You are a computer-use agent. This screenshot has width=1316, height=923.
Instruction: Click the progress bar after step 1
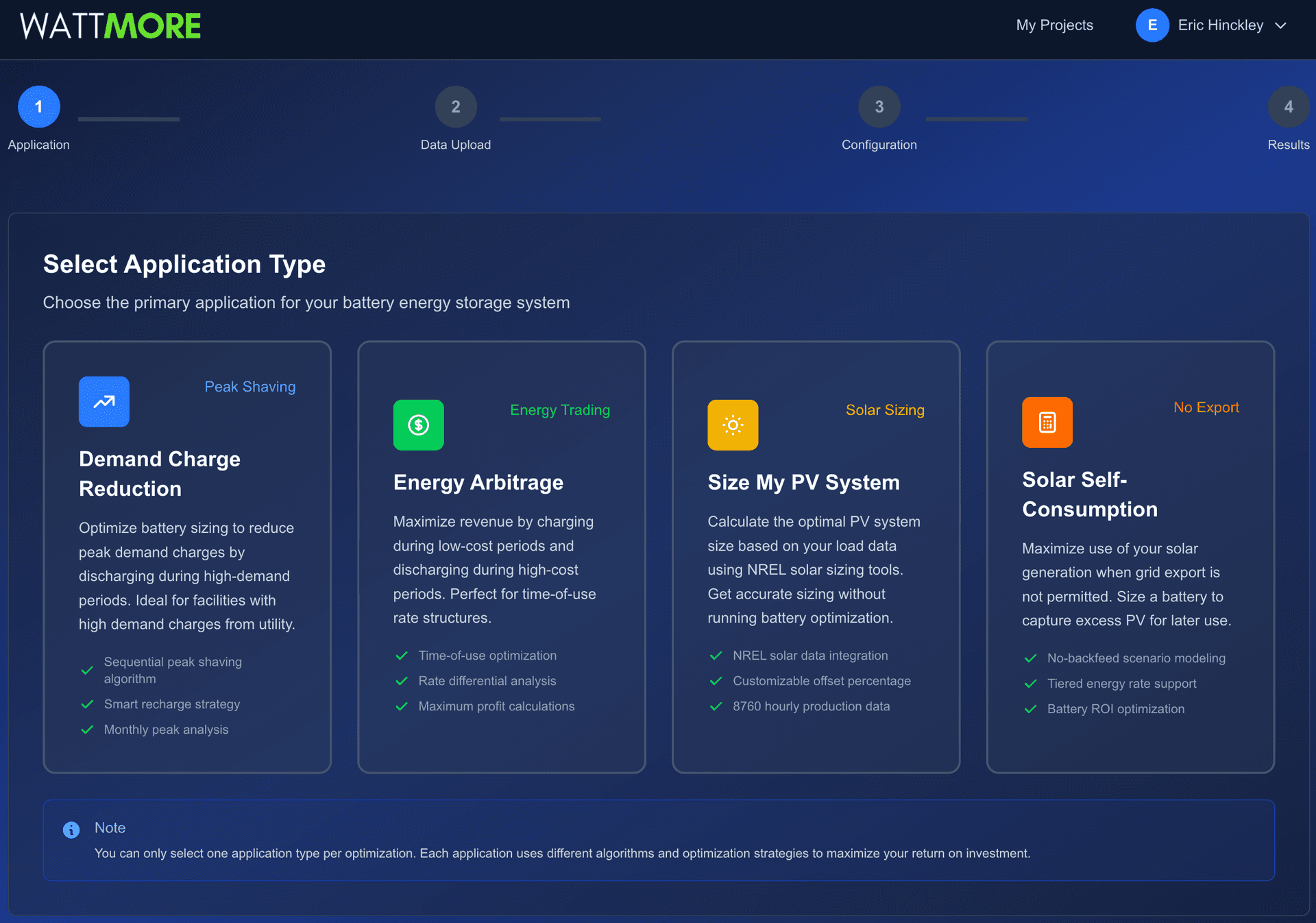(x=128, y=118)
